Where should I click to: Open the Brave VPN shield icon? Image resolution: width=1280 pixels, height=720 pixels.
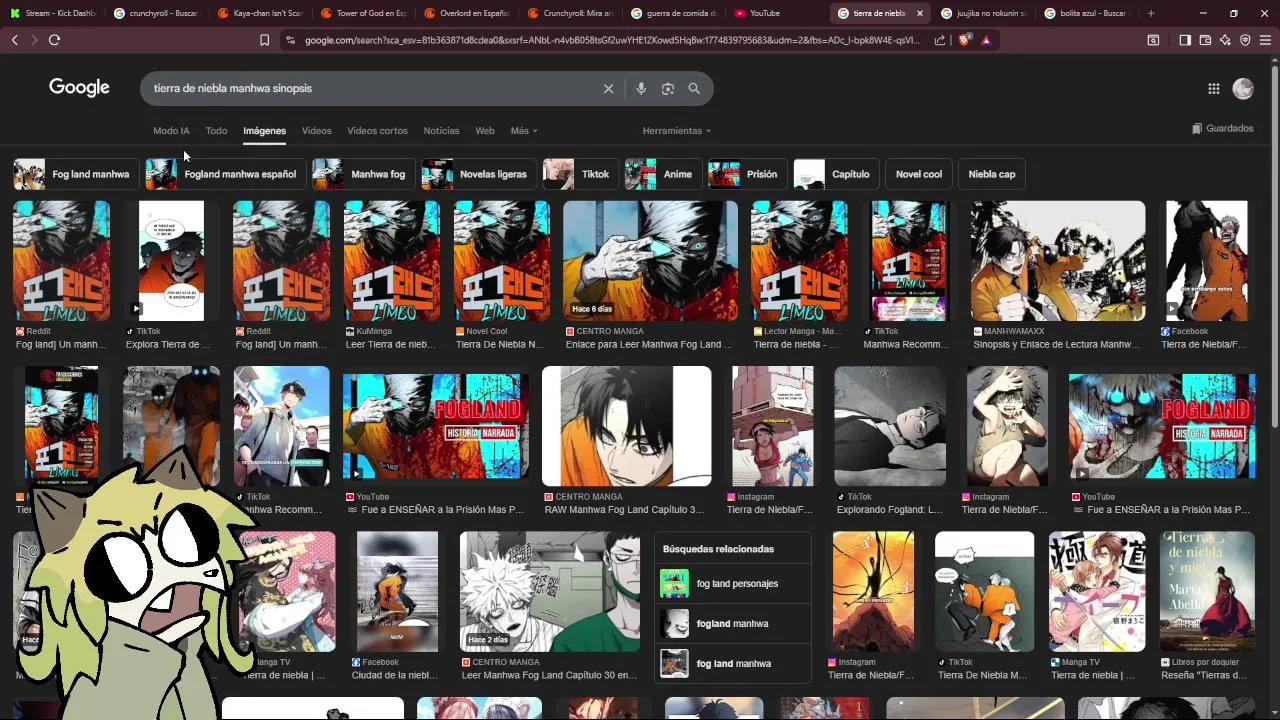[x=1245, y=40]
